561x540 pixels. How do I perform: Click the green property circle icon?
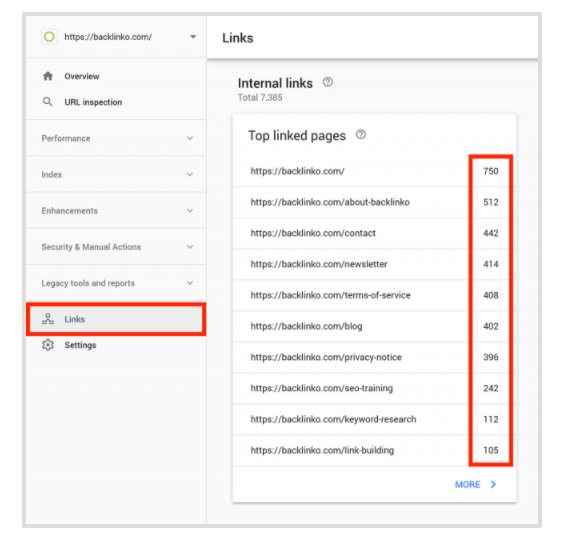click(49, 37)
